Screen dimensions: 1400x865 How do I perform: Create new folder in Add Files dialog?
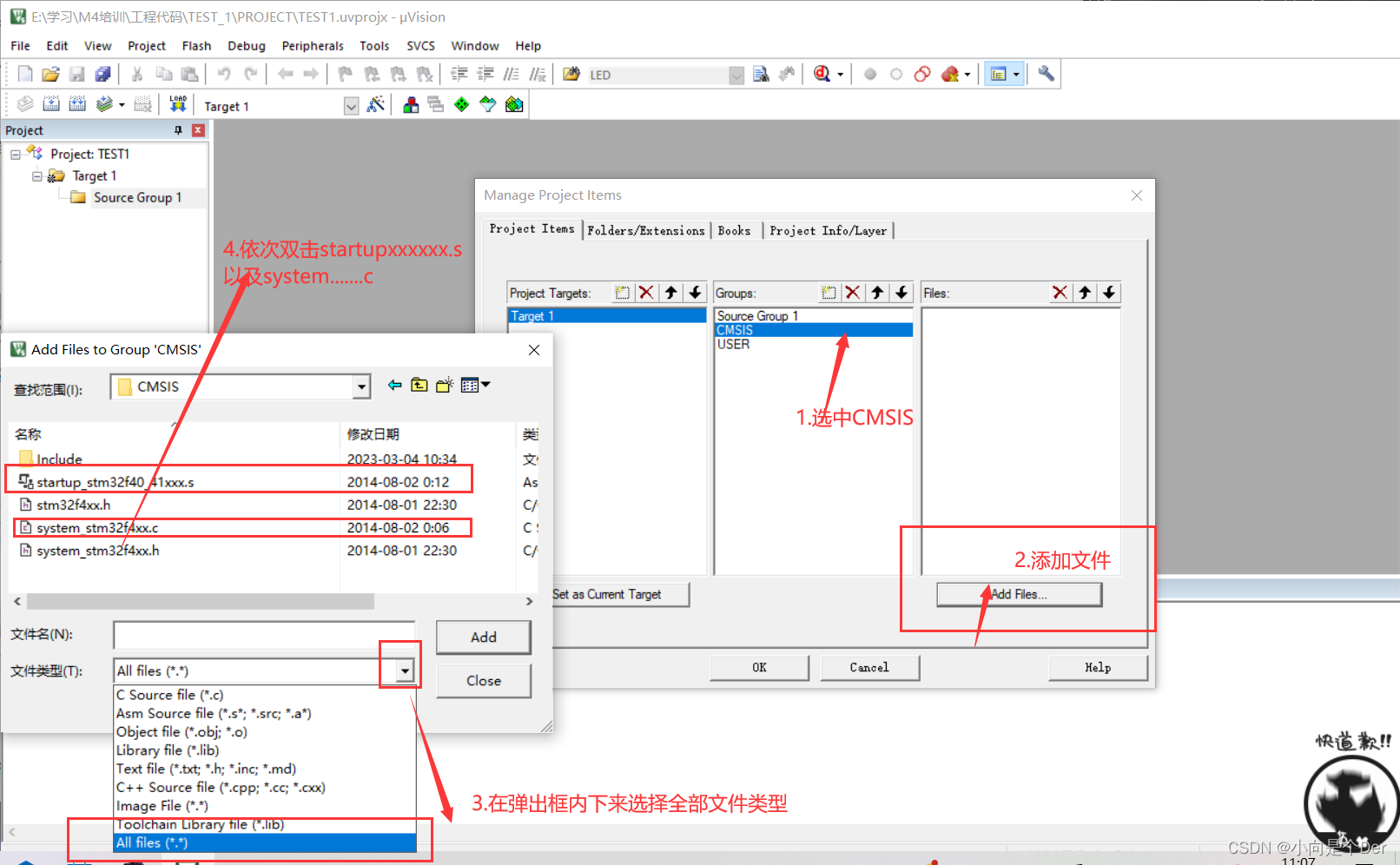pyautogui.click(x=445, y=385)
